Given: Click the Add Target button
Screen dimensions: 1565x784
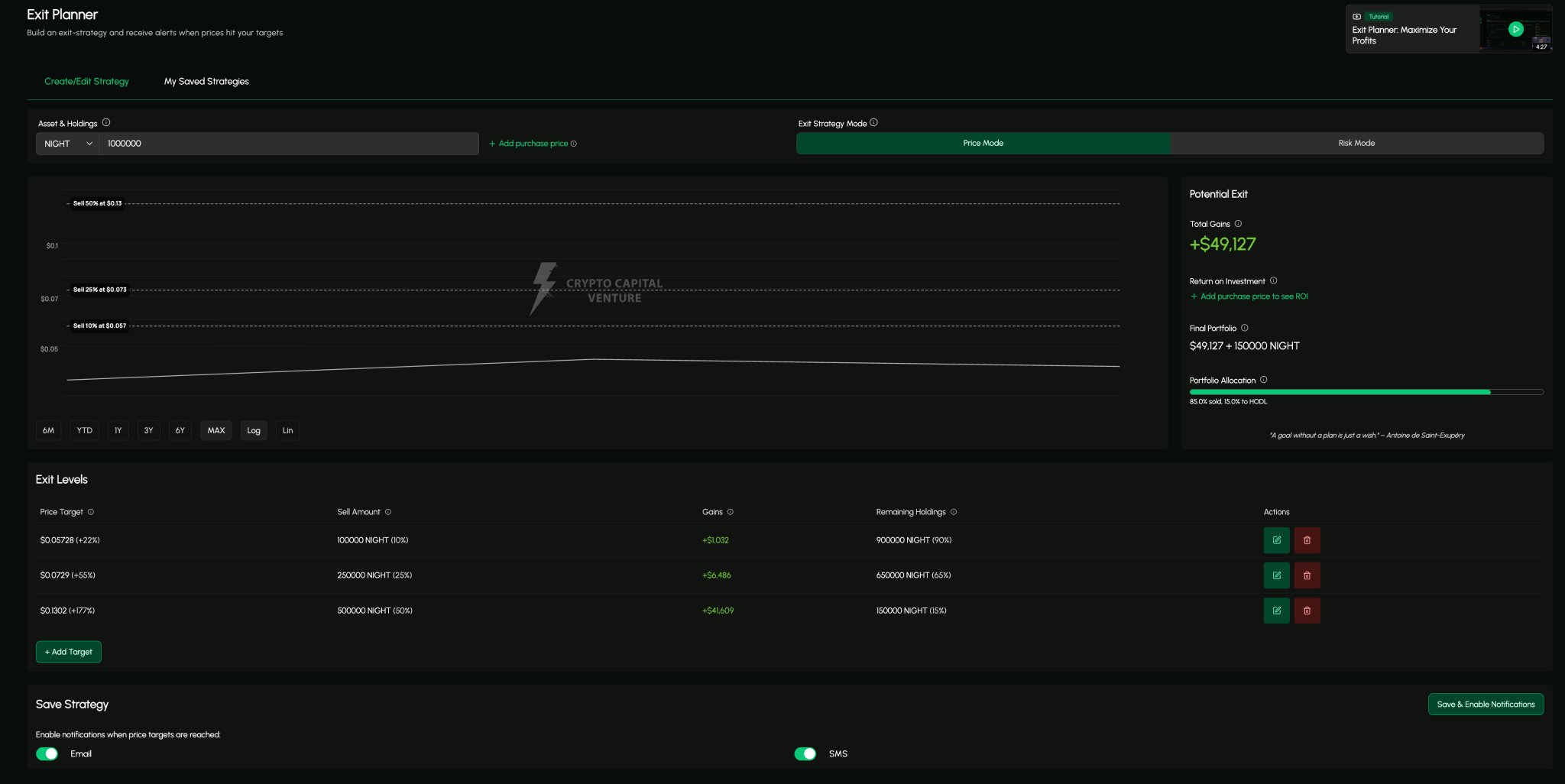Looking at the screenshot, I should point(69,652).
